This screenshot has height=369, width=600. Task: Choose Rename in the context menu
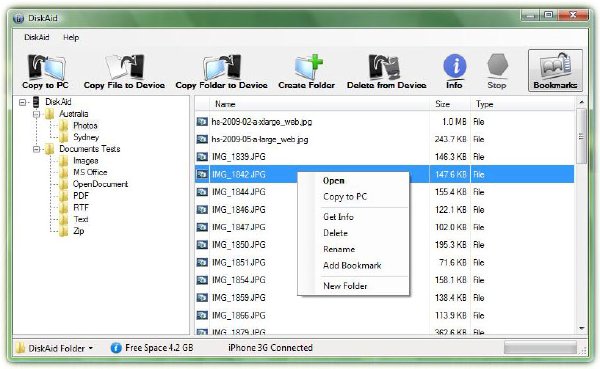(x=339, y=249)
